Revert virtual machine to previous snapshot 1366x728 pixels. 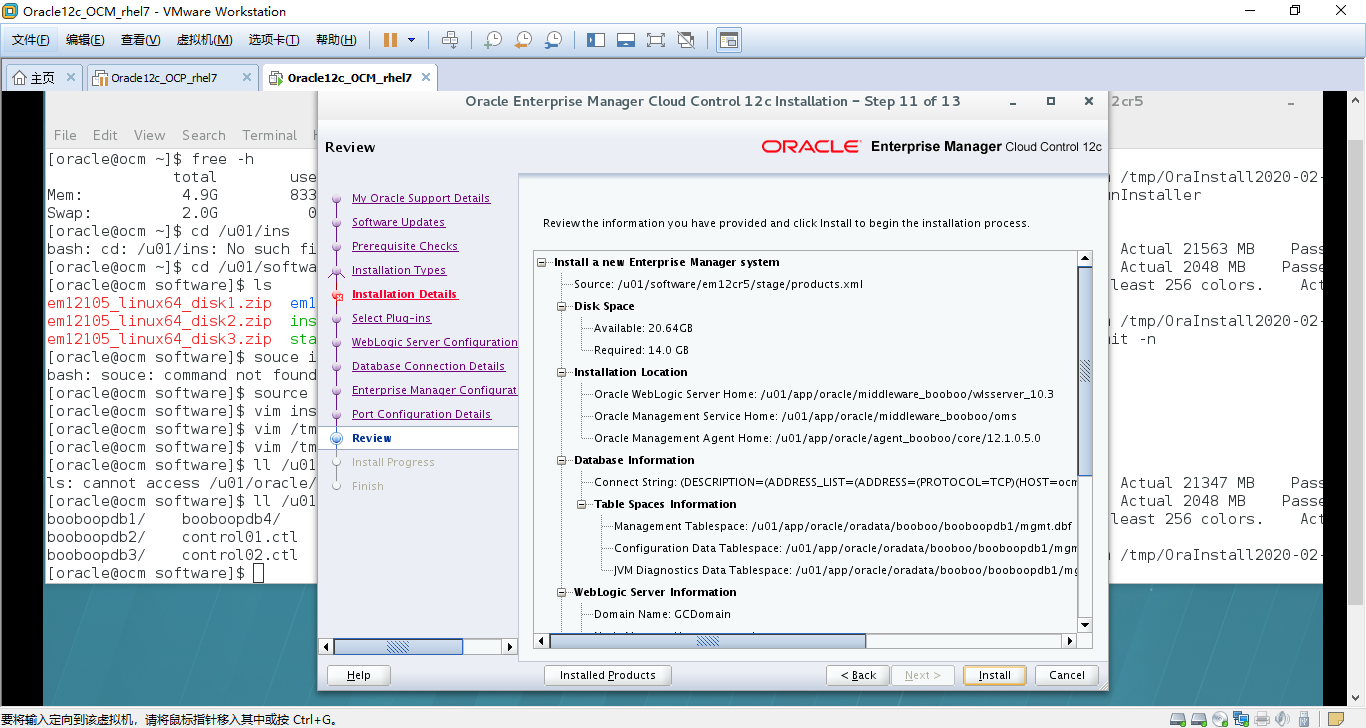[x=522, y=40]
